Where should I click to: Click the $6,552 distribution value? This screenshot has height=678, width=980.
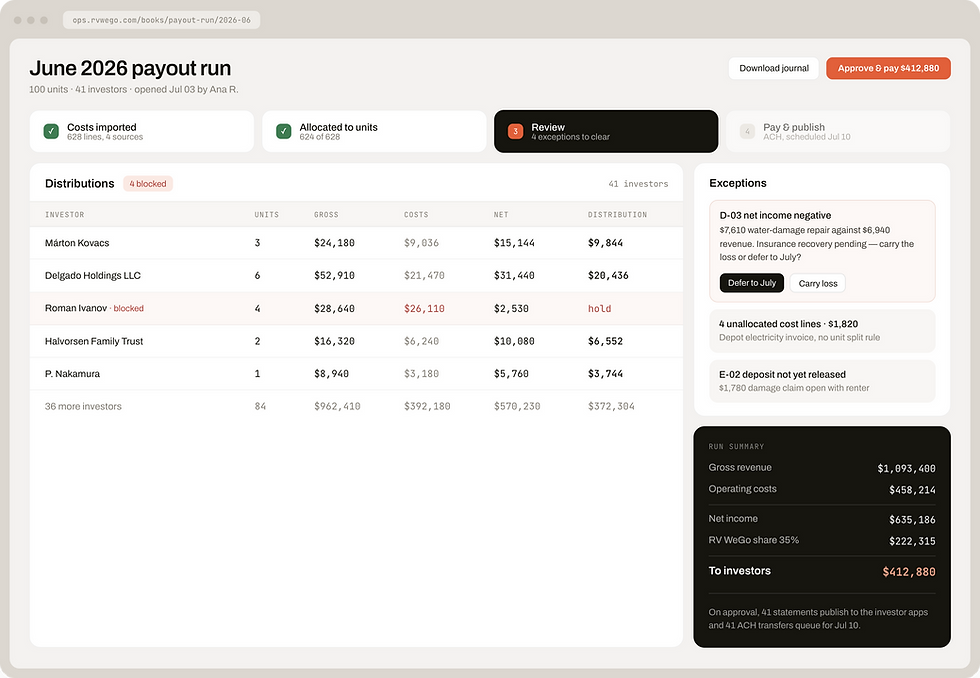(605, 341)
